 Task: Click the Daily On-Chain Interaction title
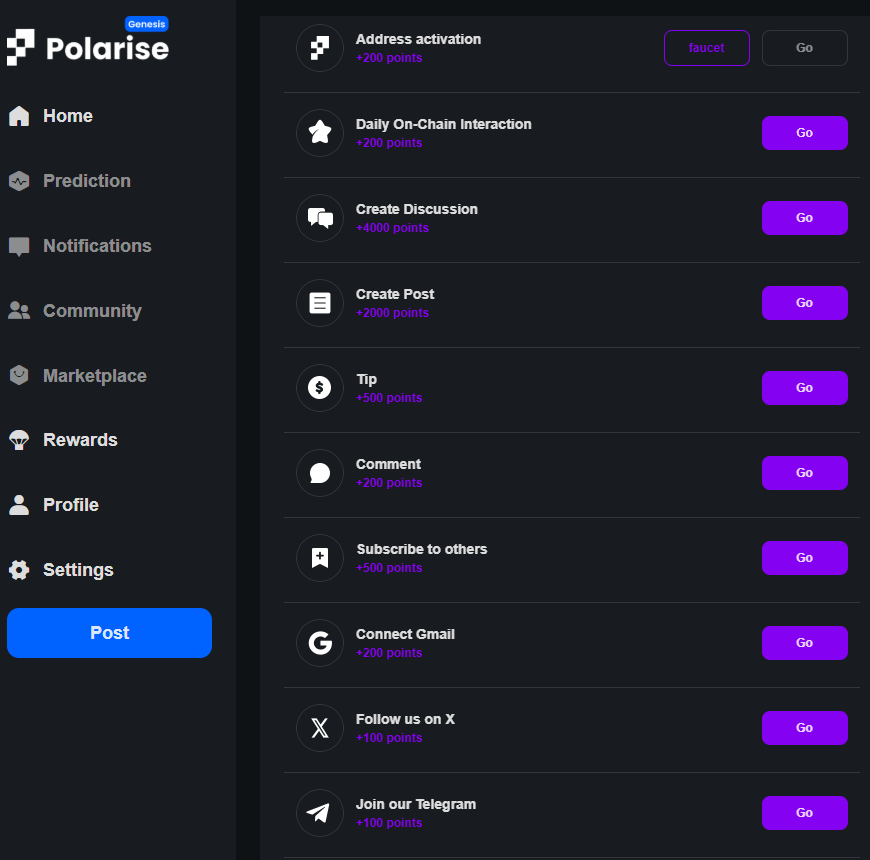444,124
